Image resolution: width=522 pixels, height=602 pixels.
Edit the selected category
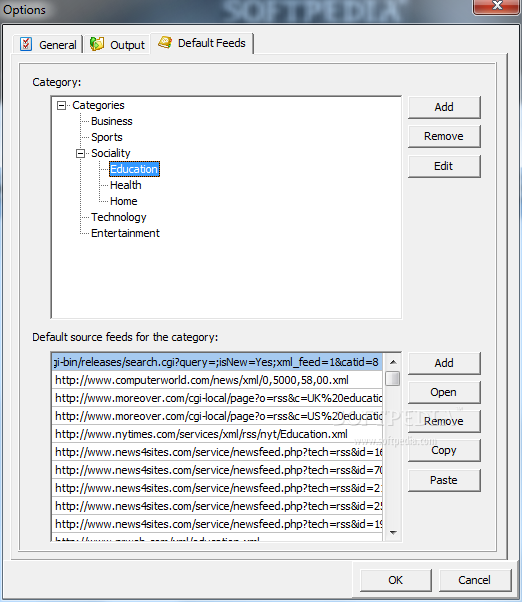coord(444,166)
